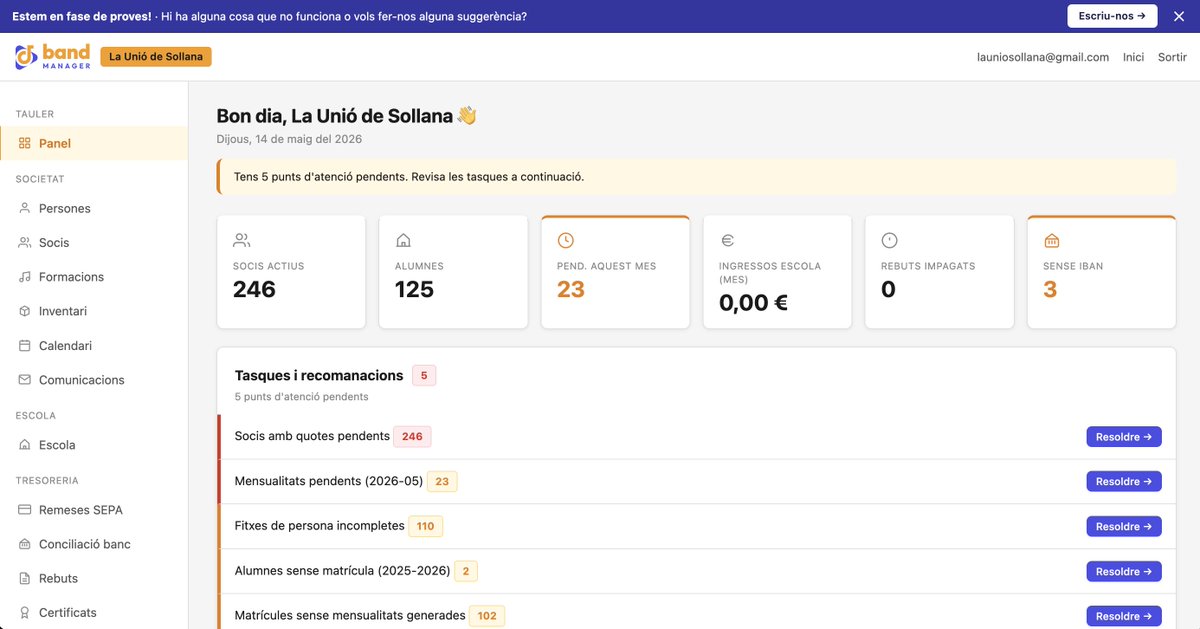1200x629 pixels.
Task: Click the Inventari box icon
Action: [x=25, y=311]
